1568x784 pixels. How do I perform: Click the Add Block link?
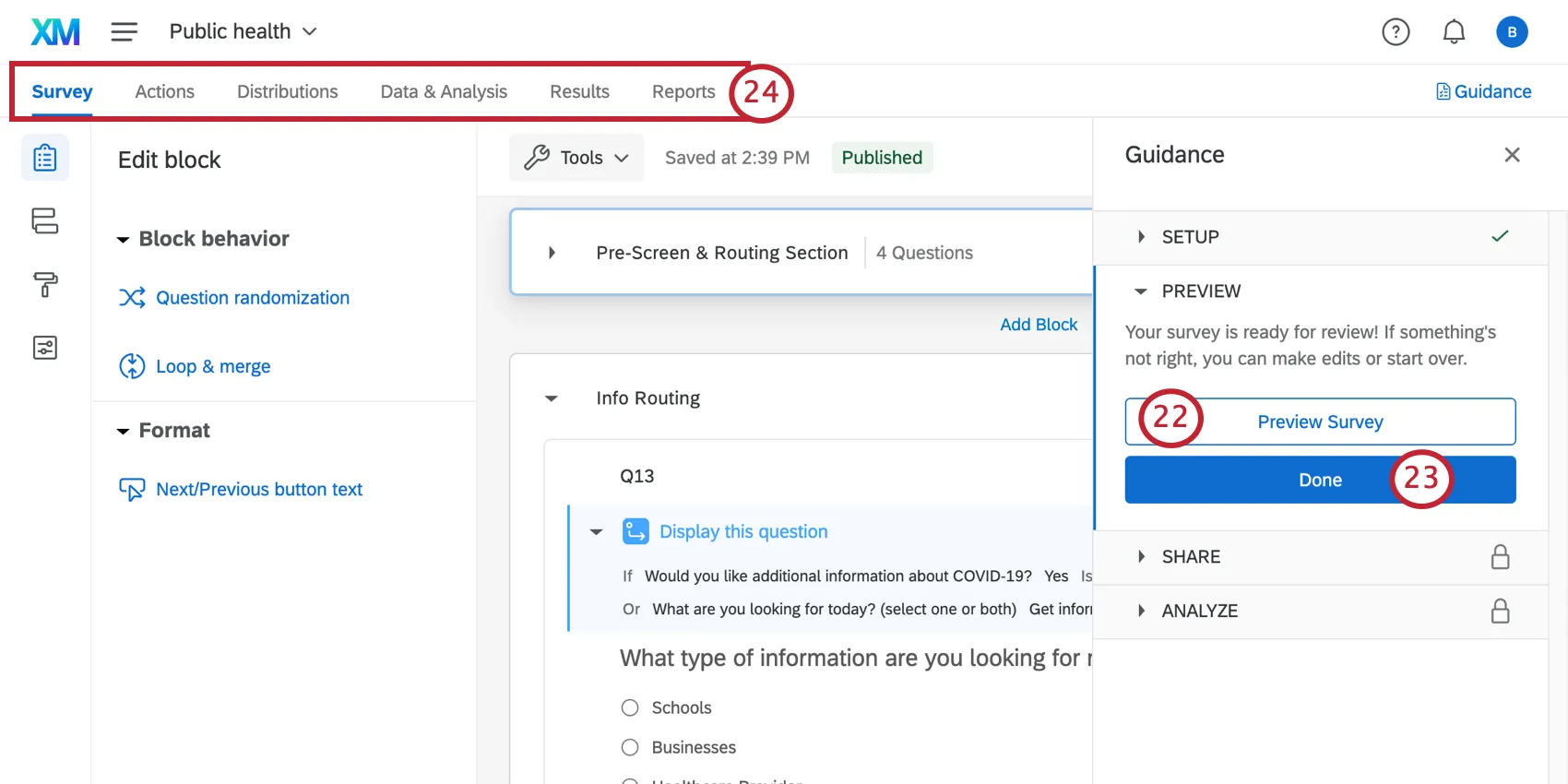pyautogui.click(x=1039, y=325)
